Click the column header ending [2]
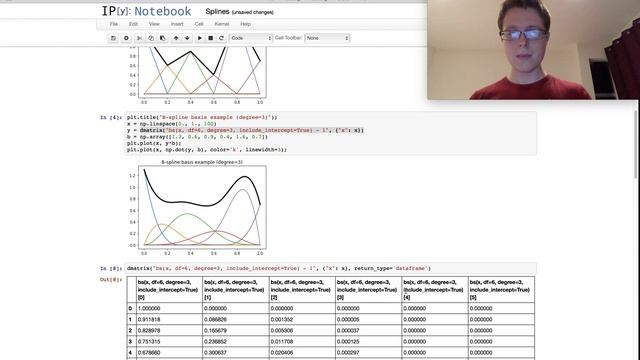The height and width of the screenshot is (360, 640). tap(302, 290)
